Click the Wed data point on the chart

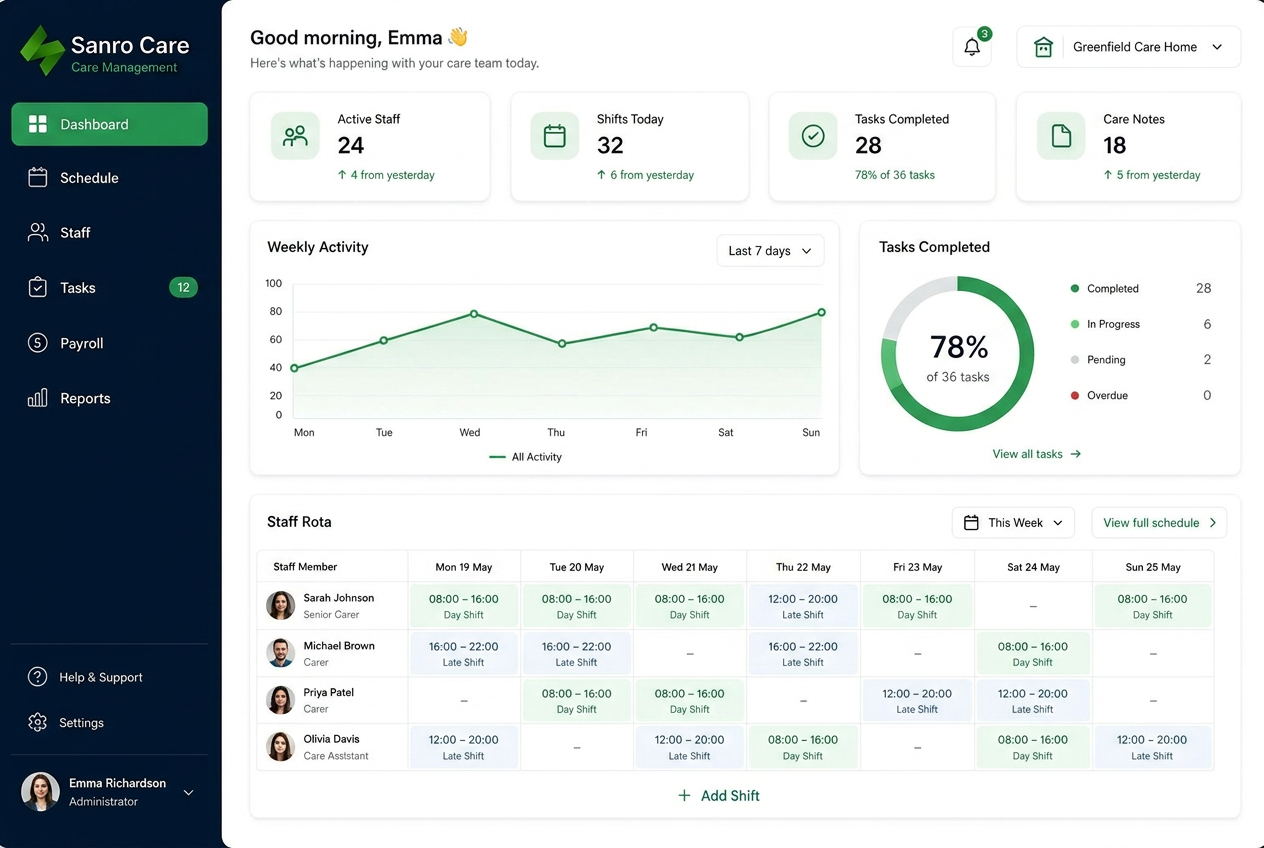(x=474, y=314)
